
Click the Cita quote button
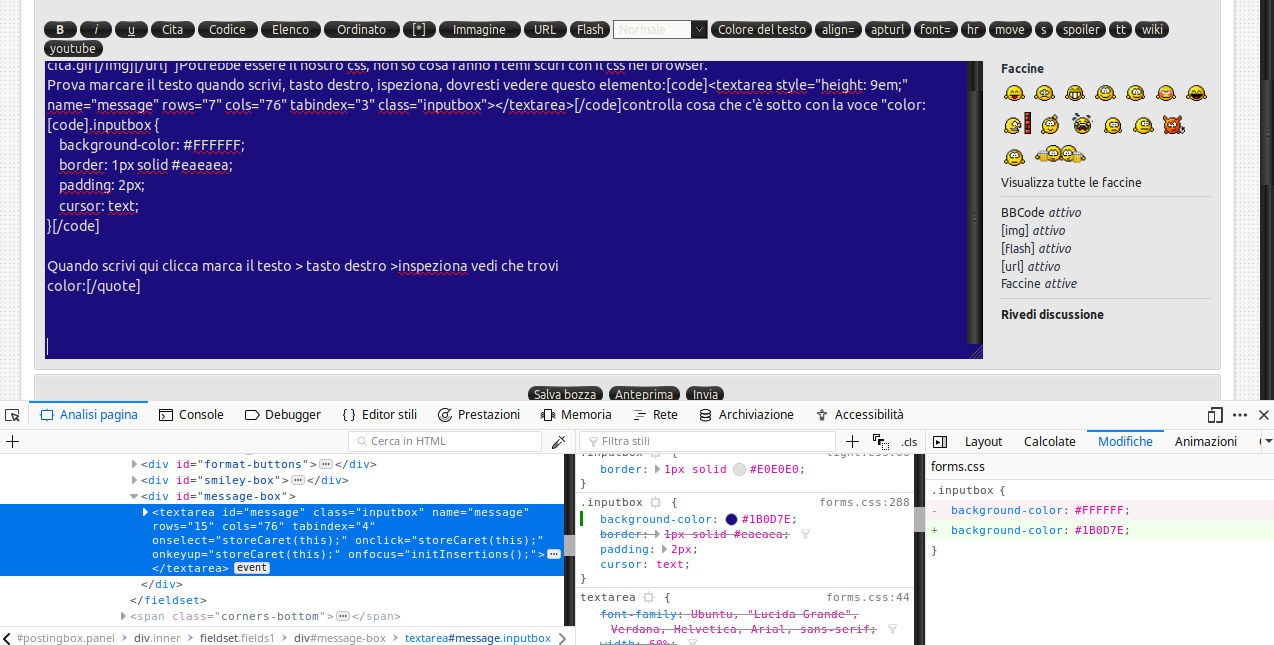pos(172,29)
